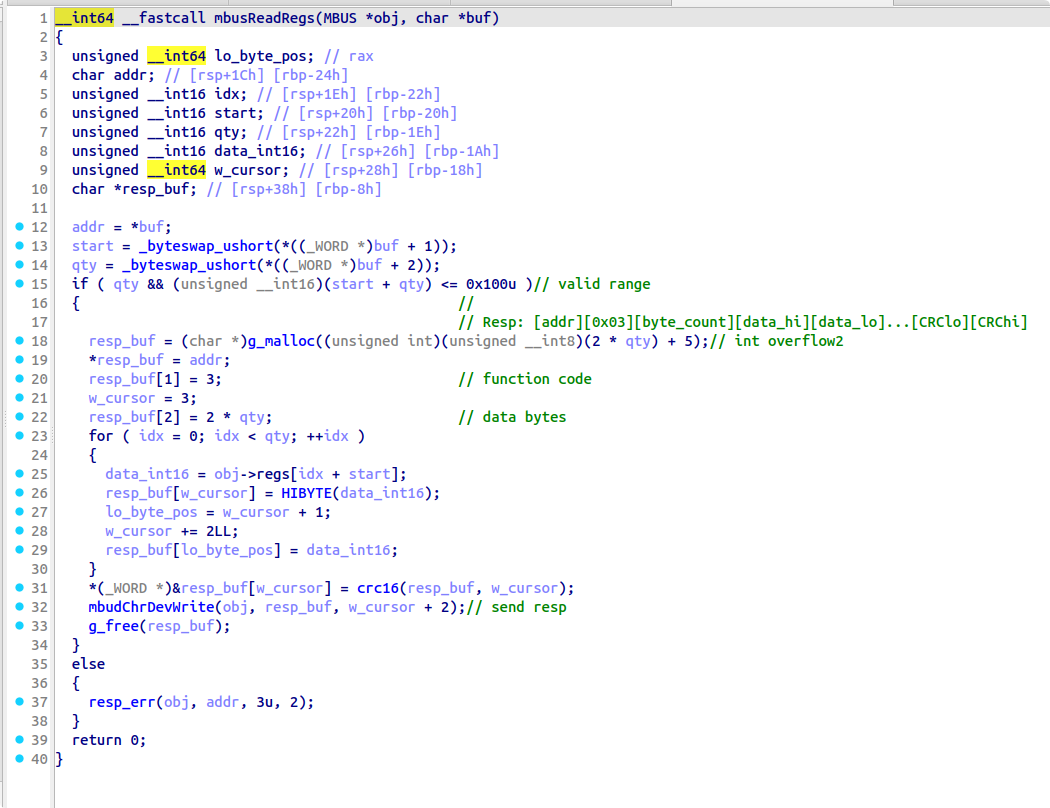Click the crc16 function call
Screen dimensions: 1050x808
click(x=376, y=587)
